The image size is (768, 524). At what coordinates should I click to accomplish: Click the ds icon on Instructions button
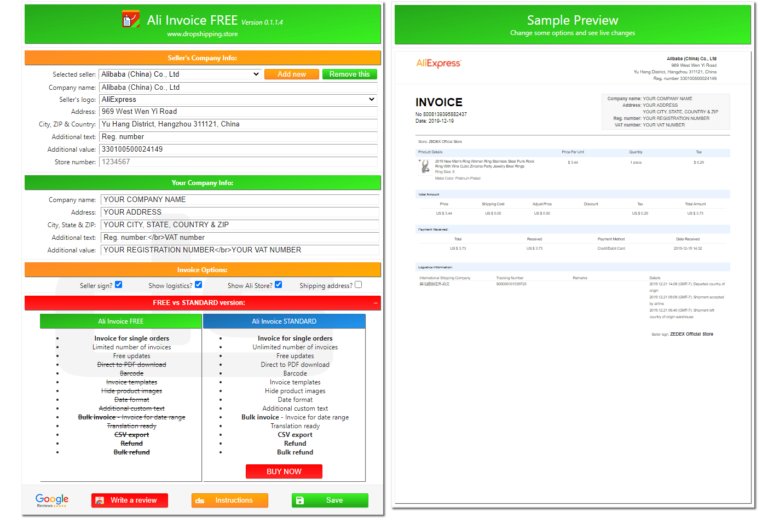click(x=201, y=500)
